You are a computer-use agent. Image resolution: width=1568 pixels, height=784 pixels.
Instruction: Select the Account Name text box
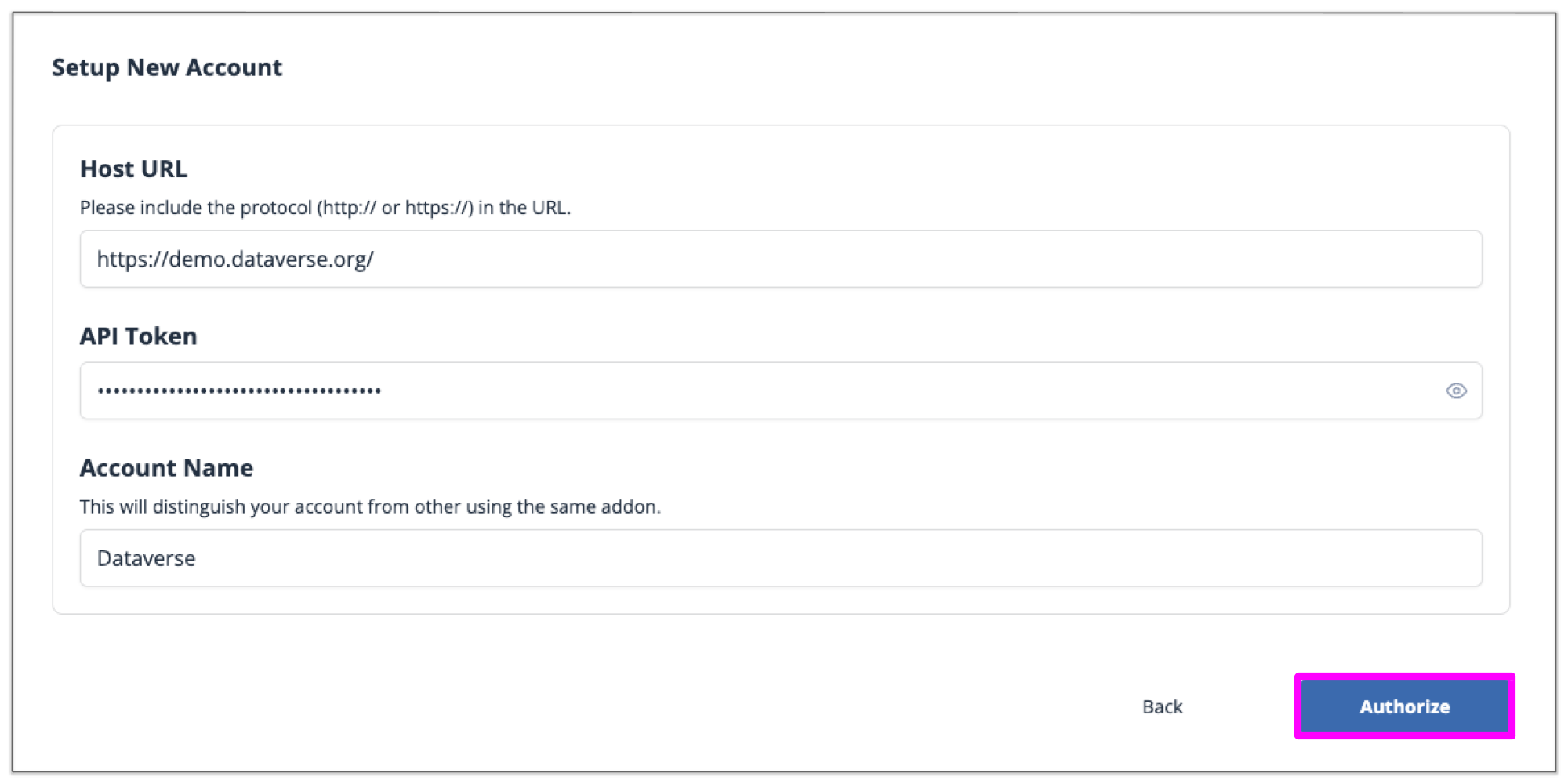780,558
